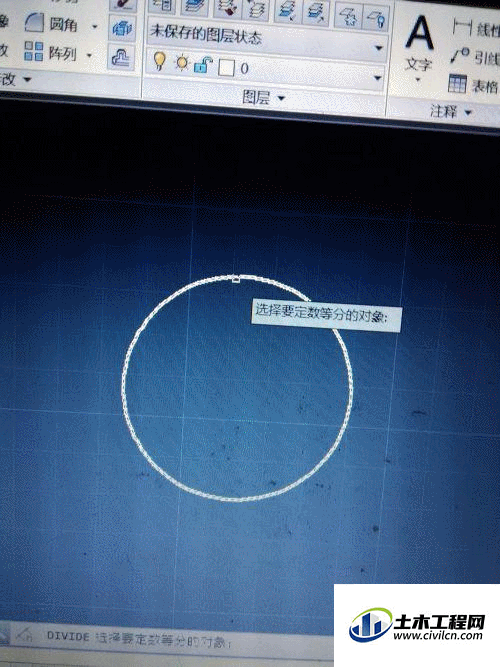This screenshot has height=667, width=500.
Task: Click the 文字 label
Action: [418, 65]
